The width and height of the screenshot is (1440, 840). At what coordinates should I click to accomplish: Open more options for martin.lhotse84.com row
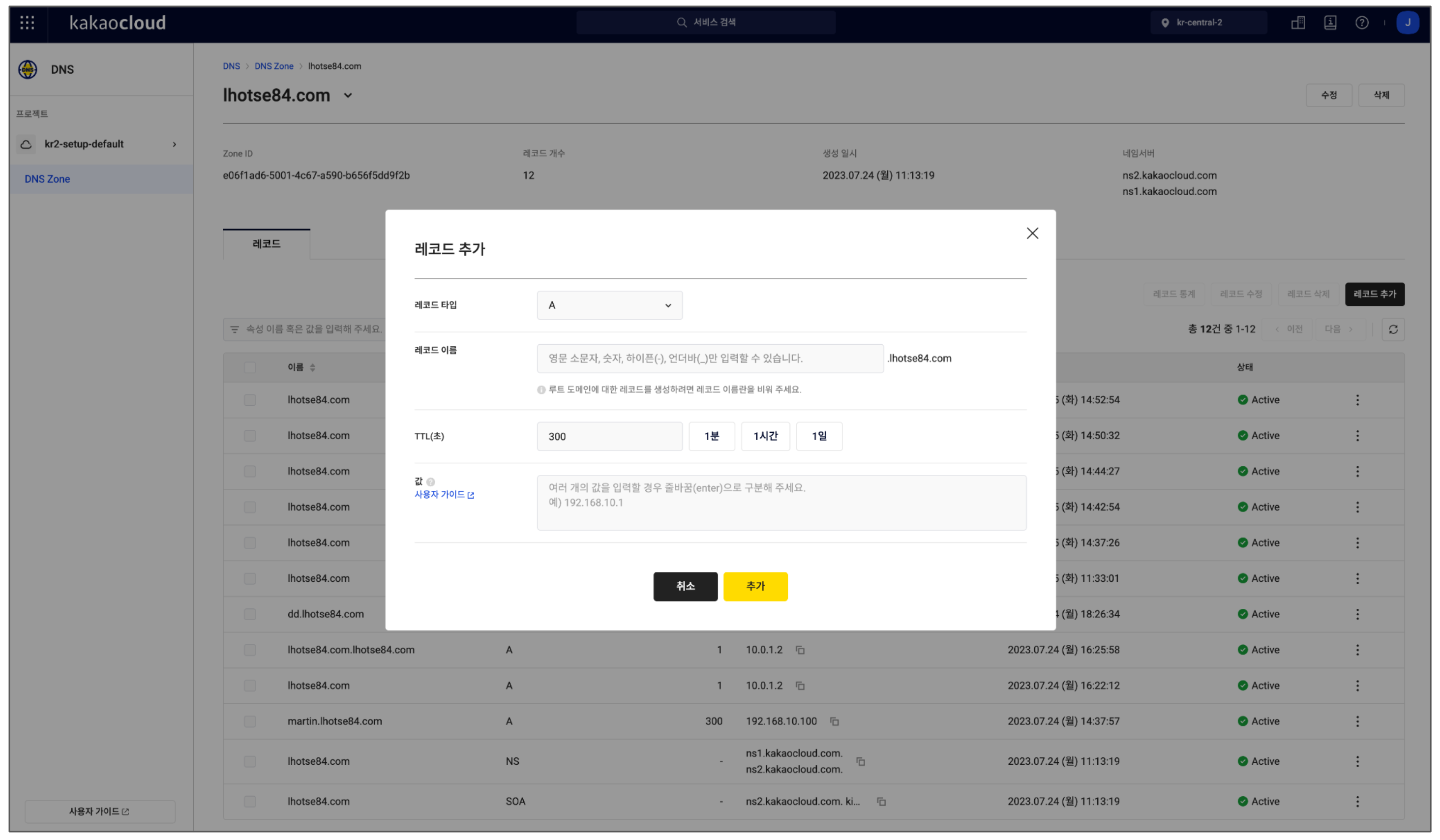coord(1357,721)
